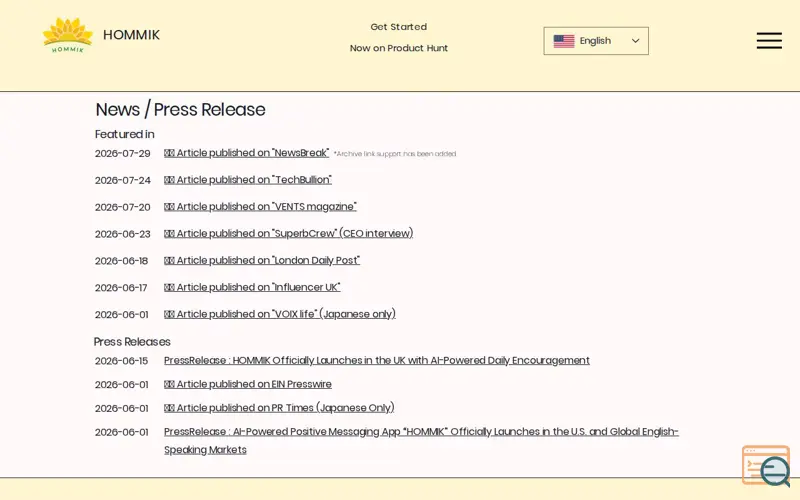Screen dimensions: 800x500
Task: Click the Press Releases subheading
Action: pyautogui.click(x=132, y=342)
